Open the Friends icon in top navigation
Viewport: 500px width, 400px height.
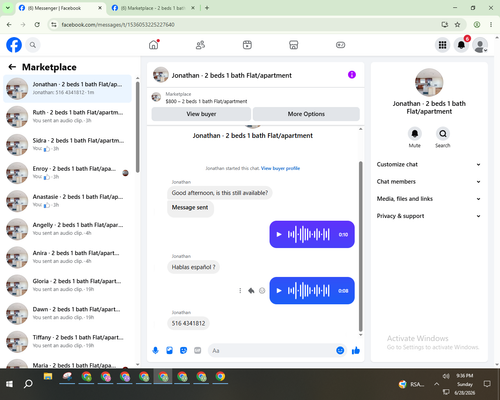coord(200,45)
